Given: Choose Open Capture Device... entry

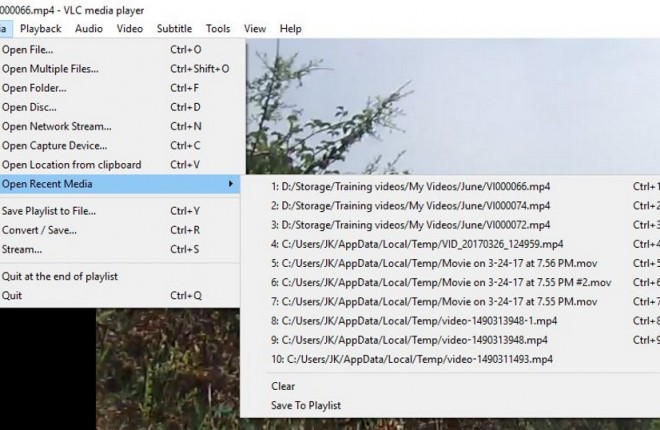Looking at the screenshot, I should pyautogui.click(x=120, y=146).
